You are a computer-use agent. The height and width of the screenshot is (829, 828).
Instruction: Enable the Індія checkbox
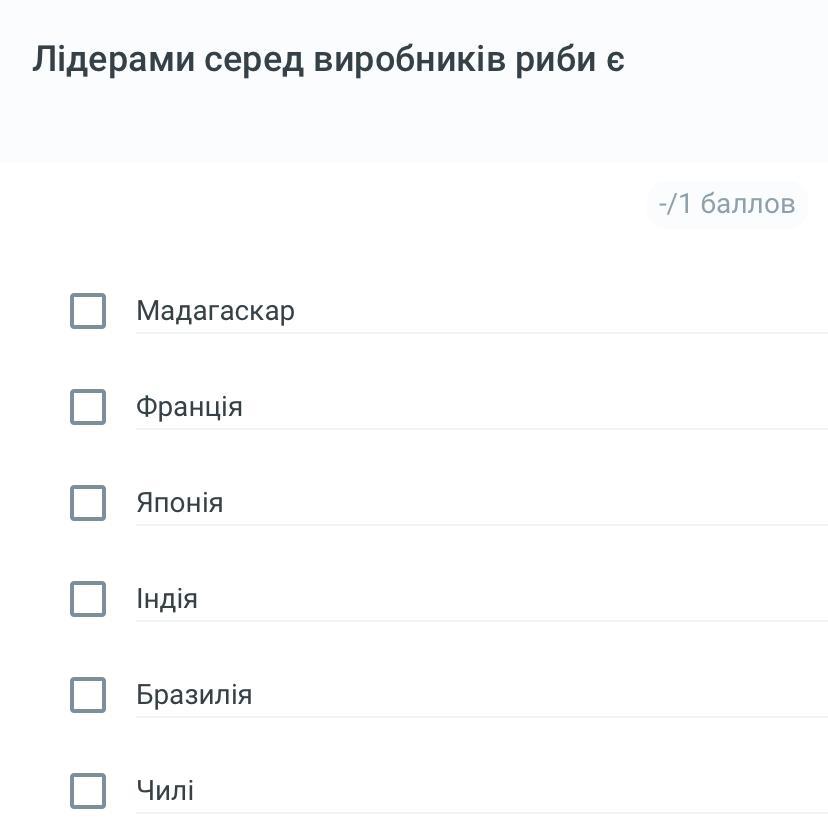(x=88, y=599)
